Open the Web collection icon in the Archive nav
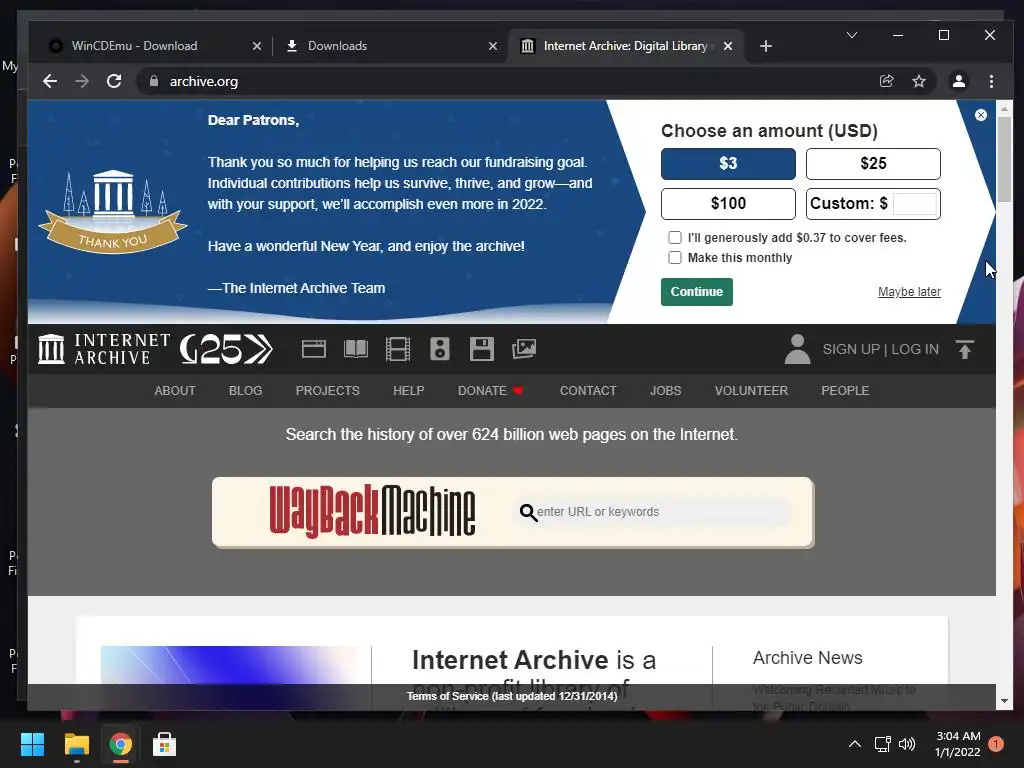Image resolution: width=1024 pixels, height=768 pixels. coord(313,349)
